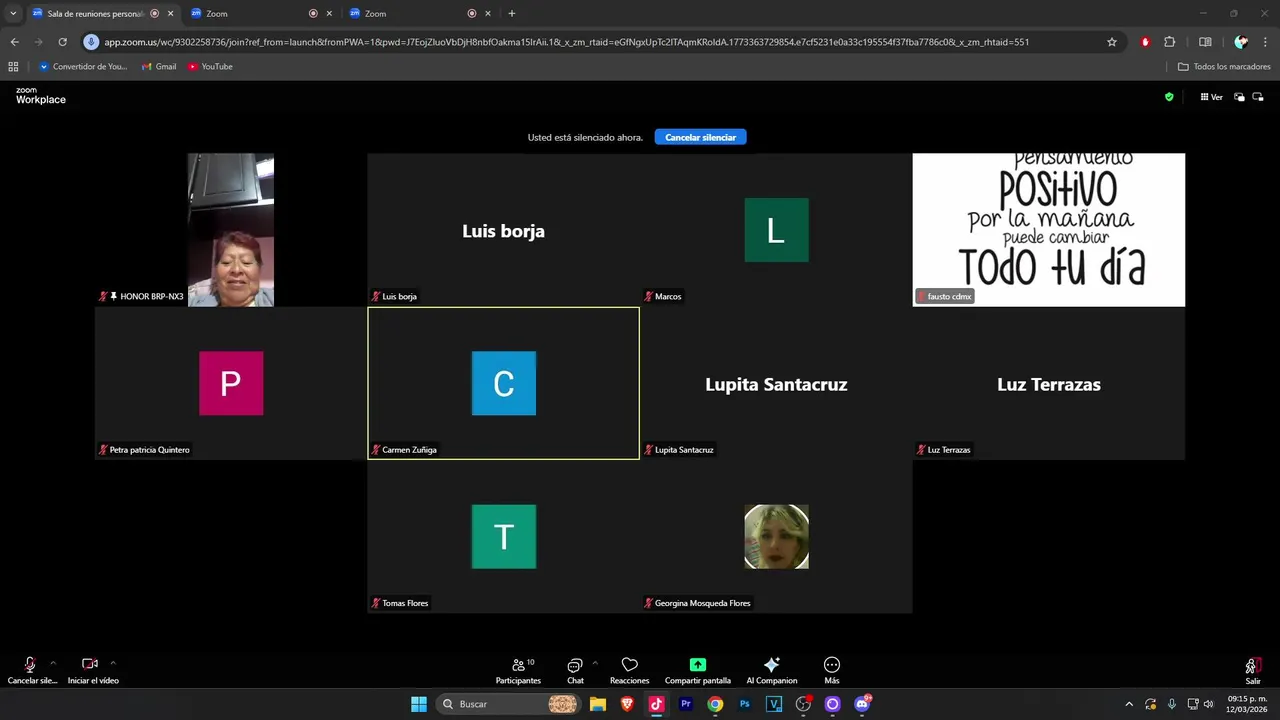Open the YouTube bookmark
Viewport: 1280px width, 720px height.
pyautogui.click(x=210, y=67)
